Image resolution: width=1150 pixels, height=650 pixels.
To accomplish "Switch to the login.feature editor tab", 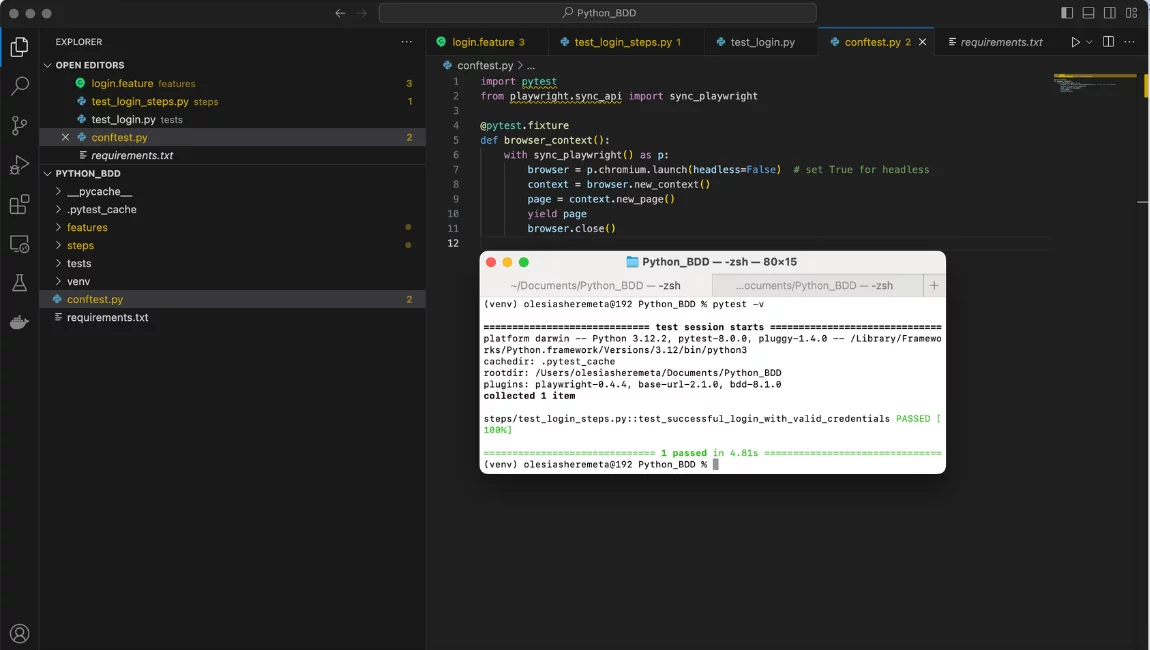I will [x=482, y=42].
